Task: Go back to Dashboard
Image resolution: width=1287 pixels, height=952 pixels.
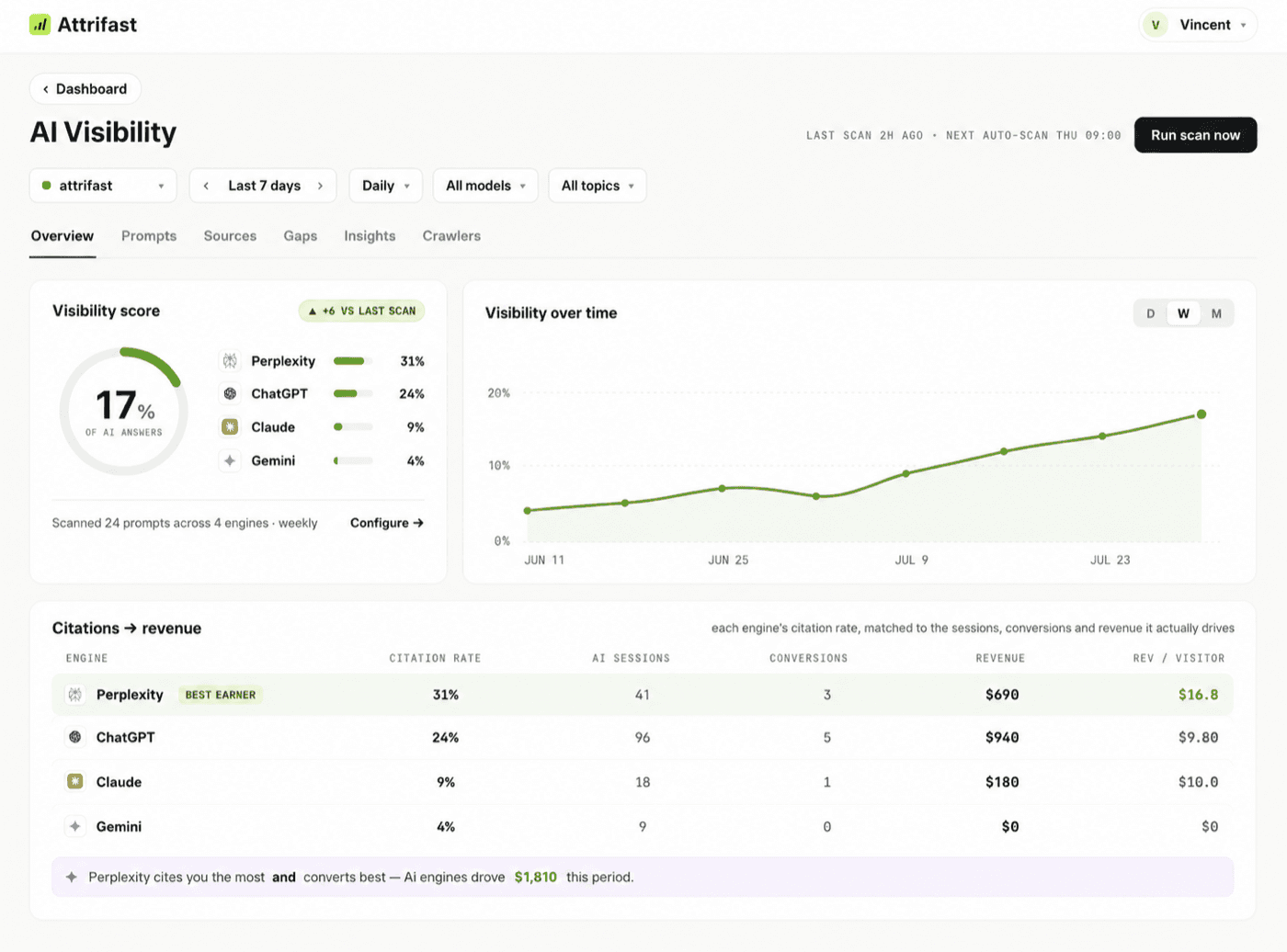Action: pyautogui.click(x=85, y=89)
